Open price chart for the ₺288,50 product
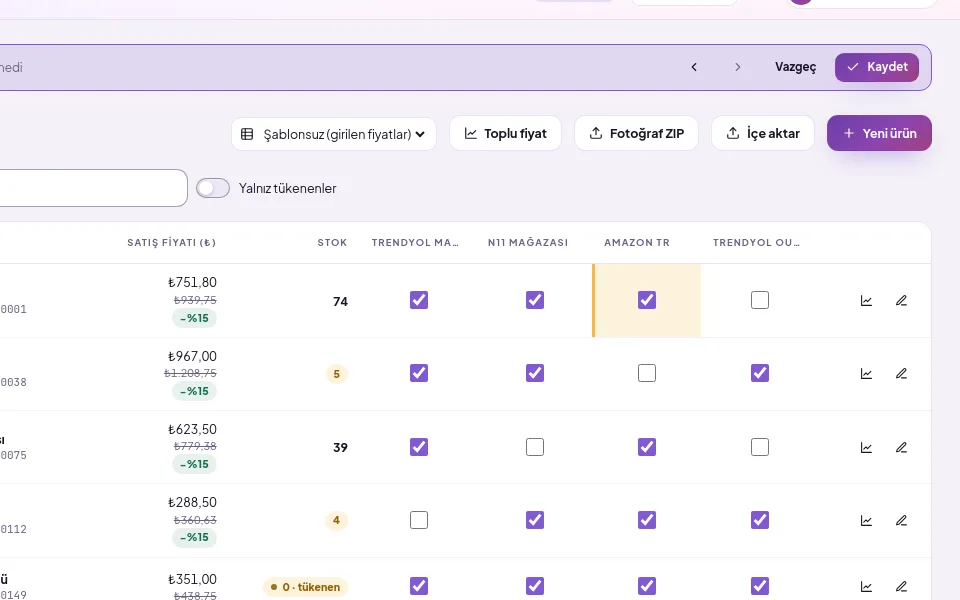 click(866, 520)
